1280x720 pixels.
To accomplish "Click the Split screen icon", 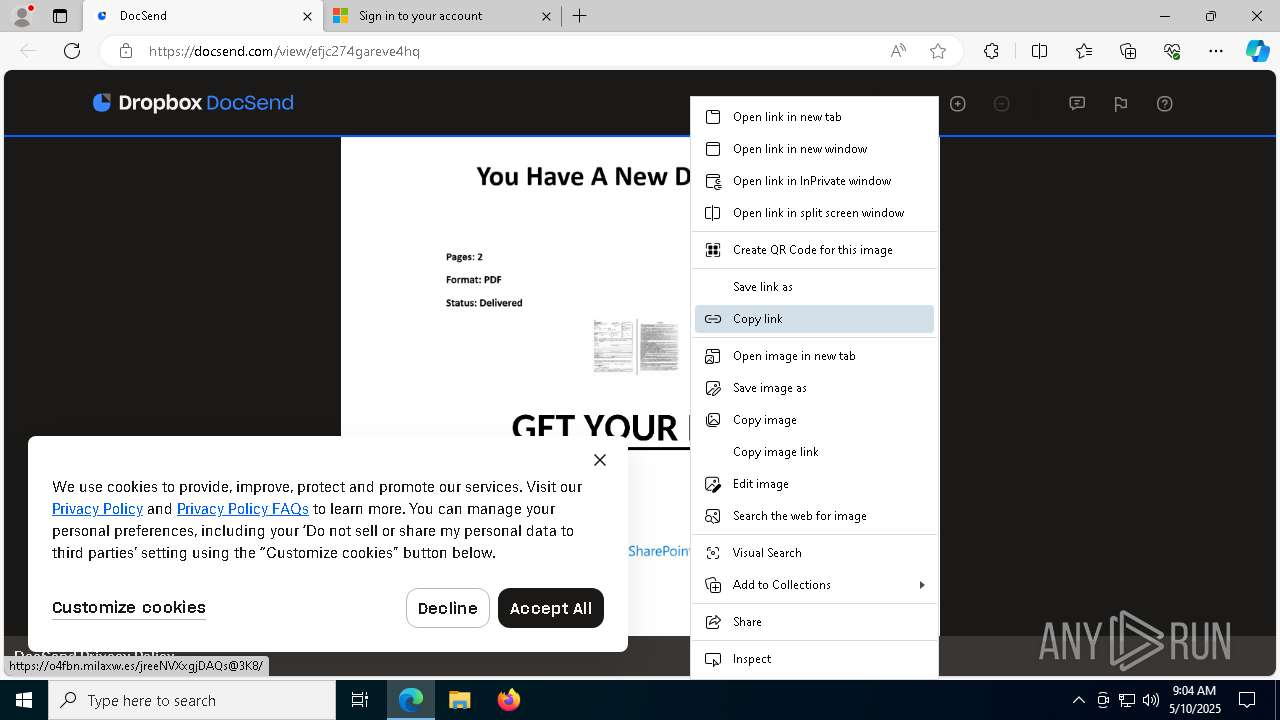I will (1039, 51).
